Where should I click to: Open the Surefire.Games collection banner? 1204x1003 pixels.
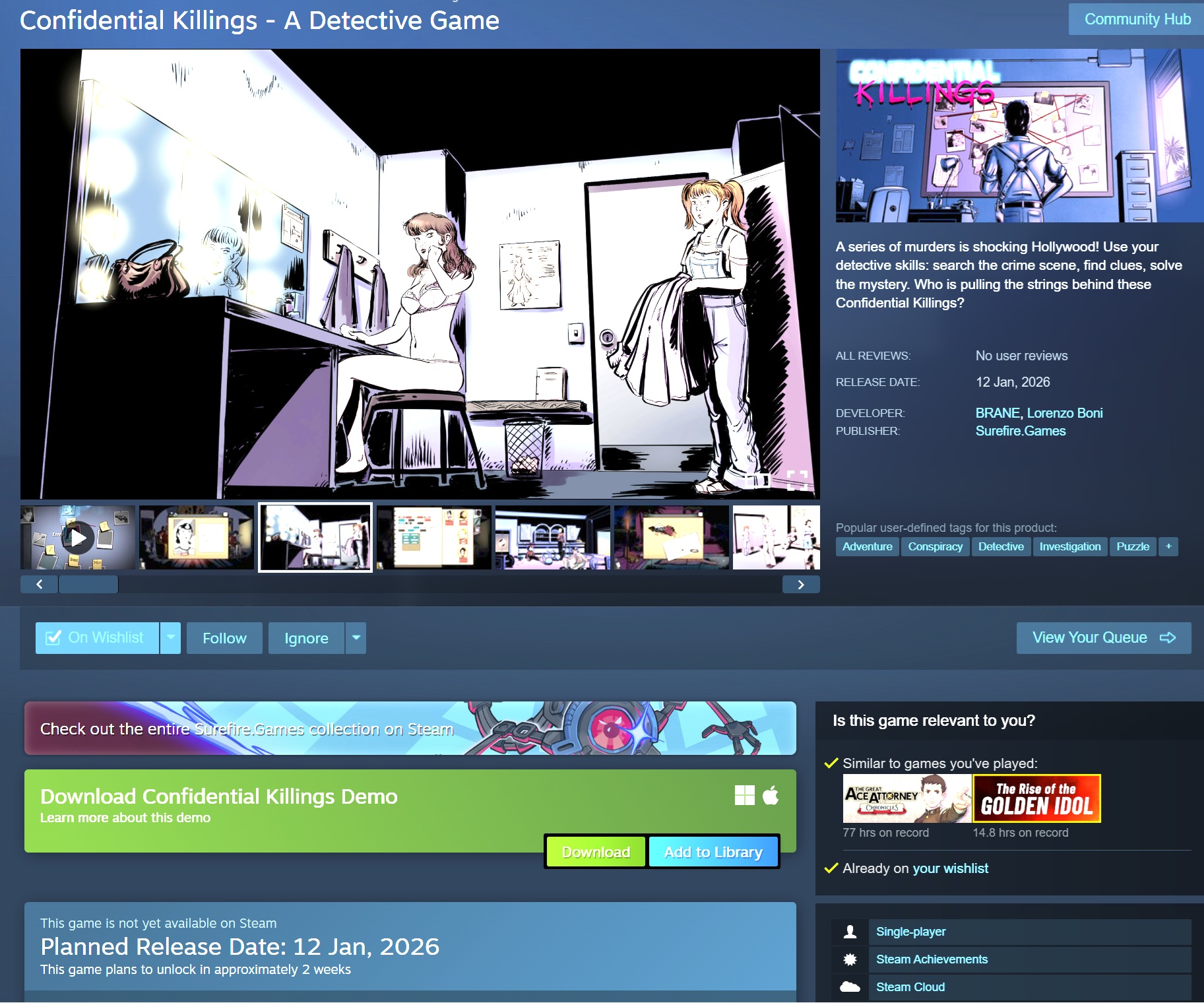tap(410, 728)
